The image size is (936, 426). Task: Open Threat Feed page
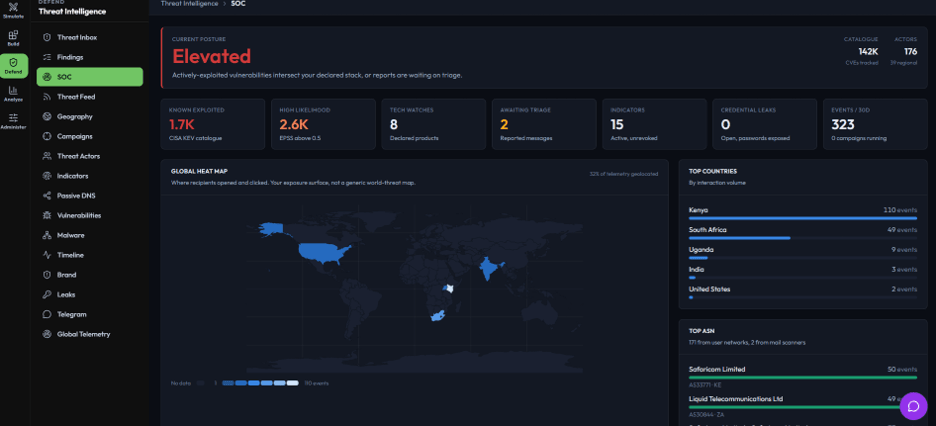point(90,97)
